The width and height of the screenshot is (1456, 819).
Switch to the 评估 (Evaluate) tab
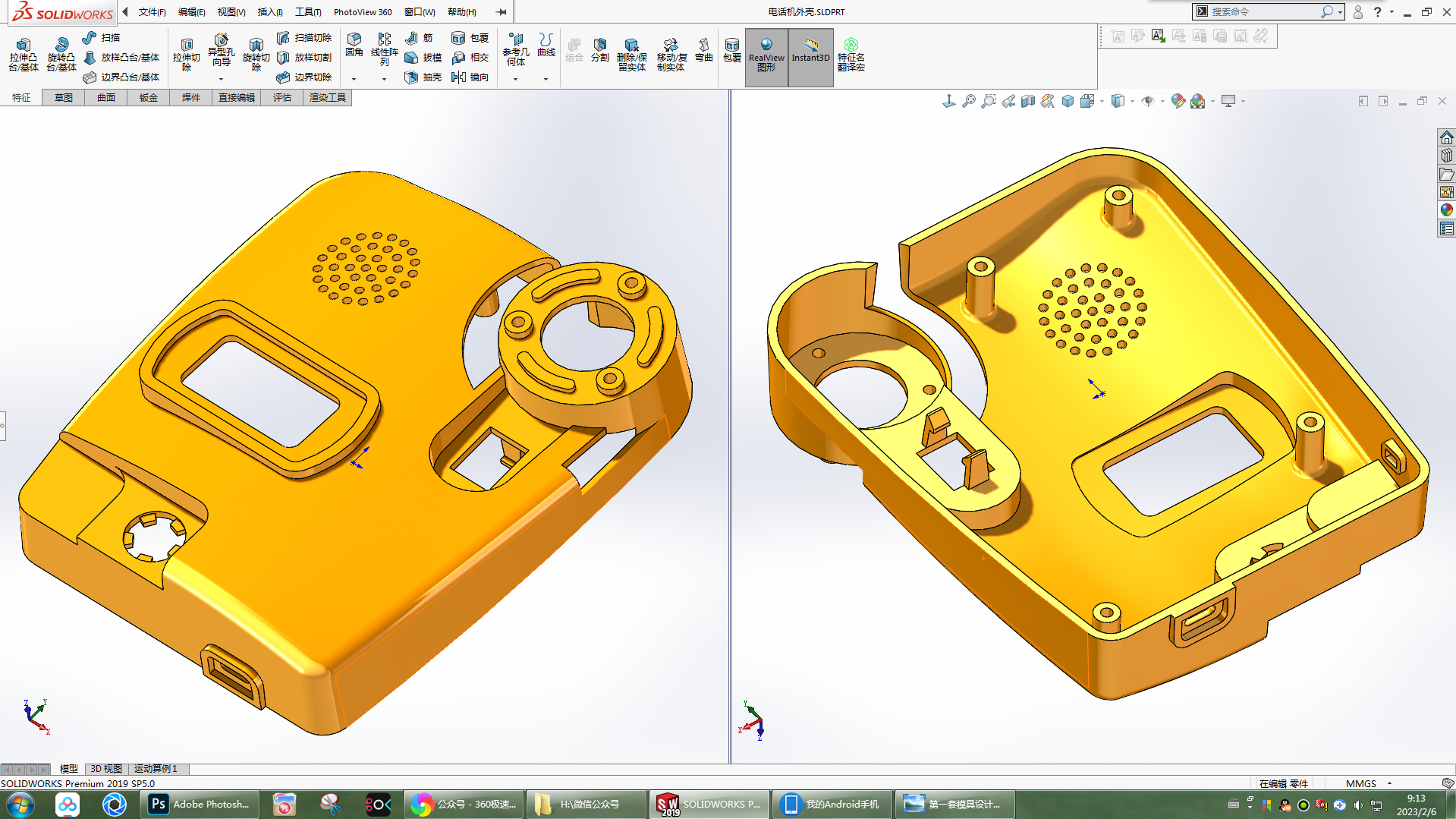click(282, 98)
